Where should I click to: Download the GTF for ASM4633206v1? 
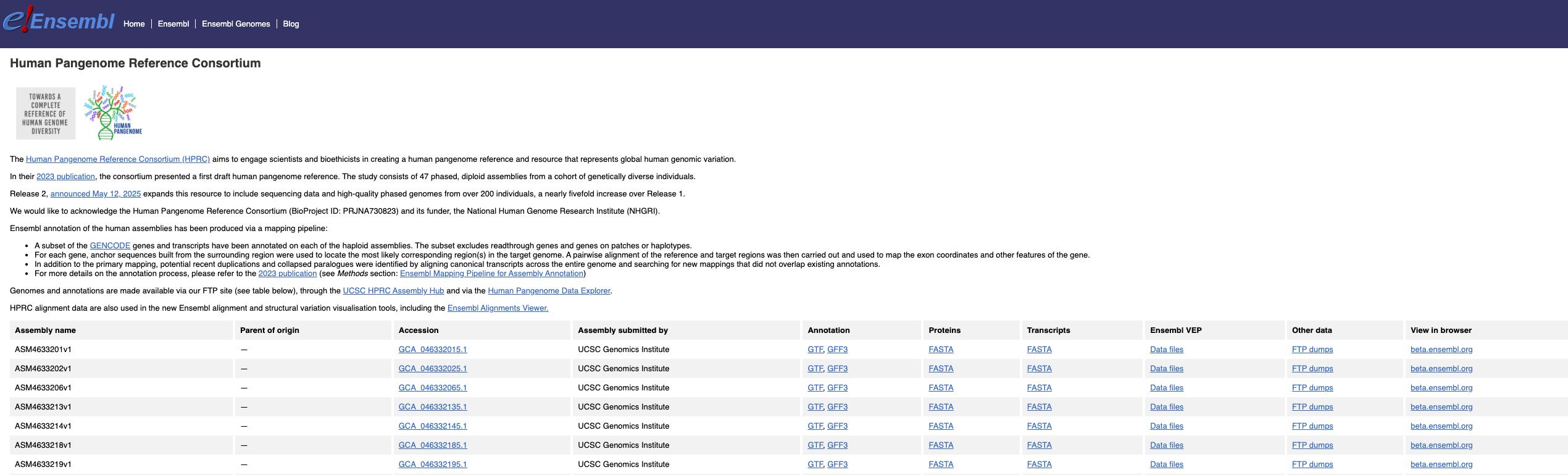point(815,388)
